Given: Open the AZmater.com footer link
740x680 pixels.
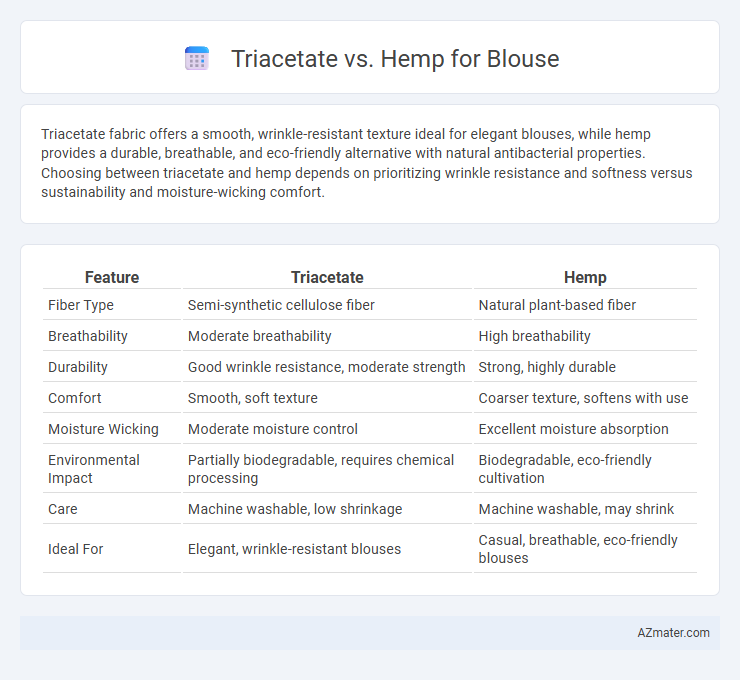Looking at the screenshot, I should click(673, 633).
